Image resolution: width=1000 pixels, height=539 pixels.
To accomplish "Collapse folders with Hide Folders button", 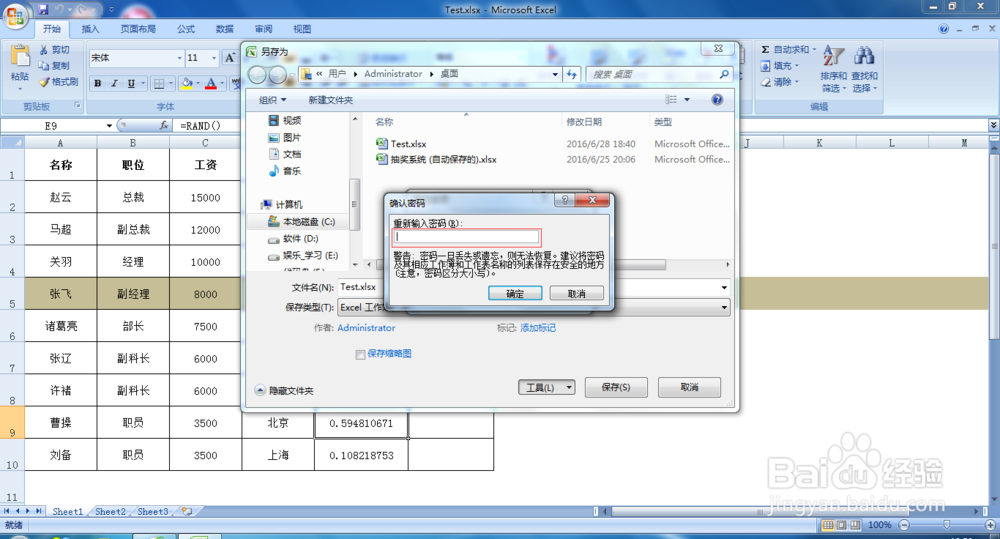I will (284, 390).
